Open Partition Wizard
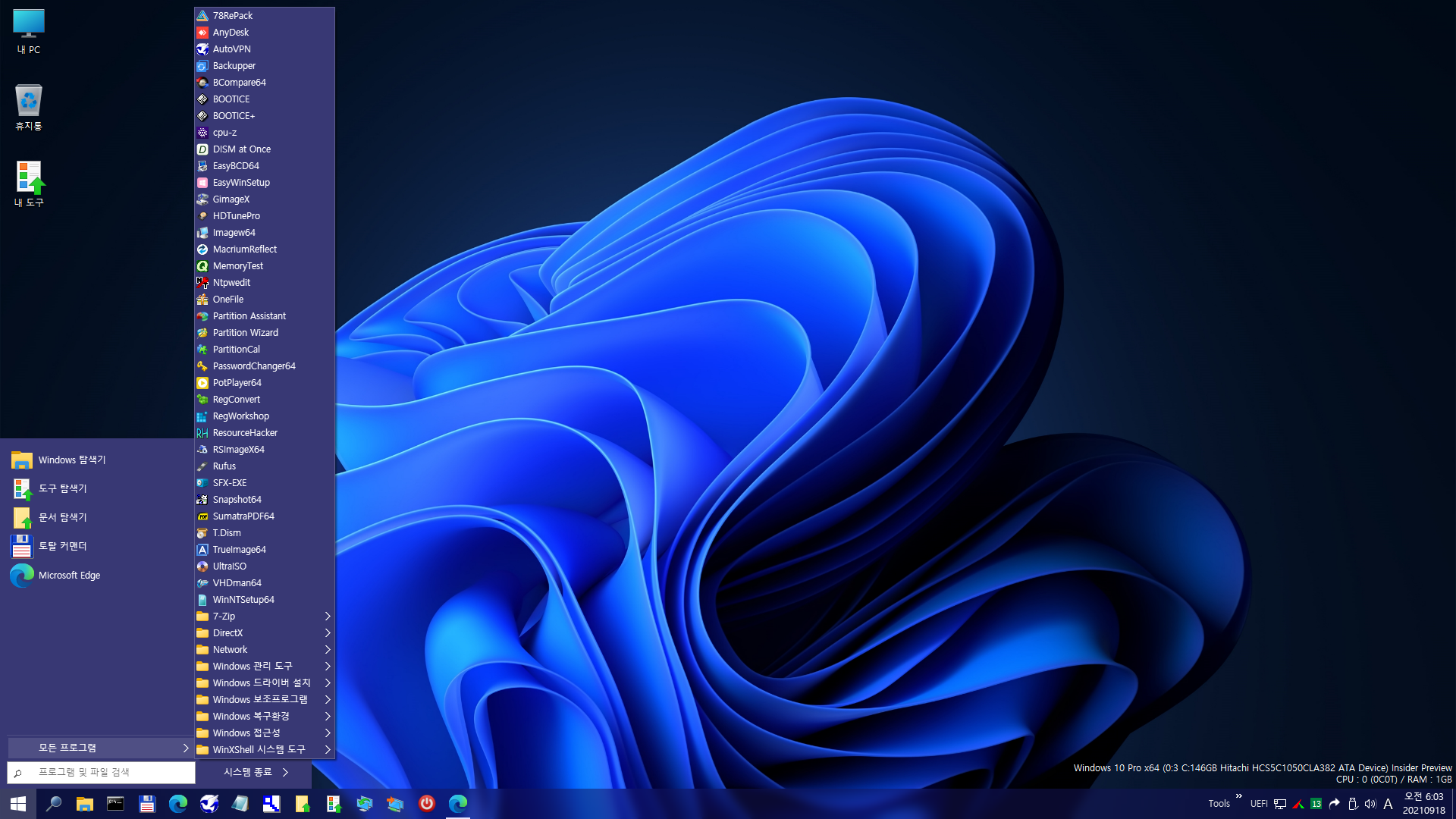1456x819 pixels. tap(264, 332)
